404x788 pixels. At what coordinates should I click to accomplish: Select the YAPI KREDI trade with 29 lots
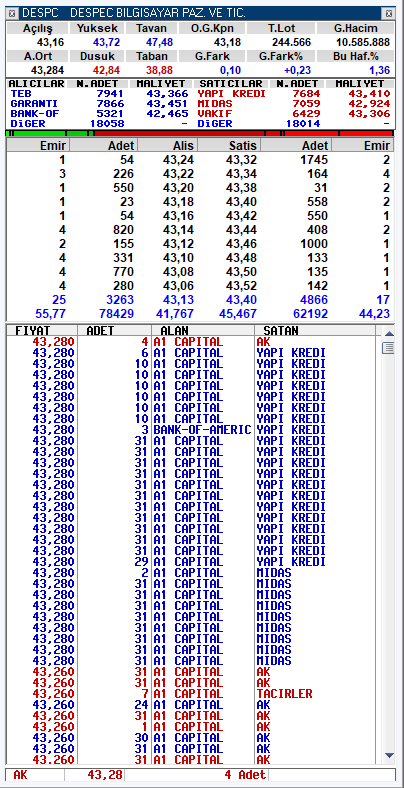191,562
